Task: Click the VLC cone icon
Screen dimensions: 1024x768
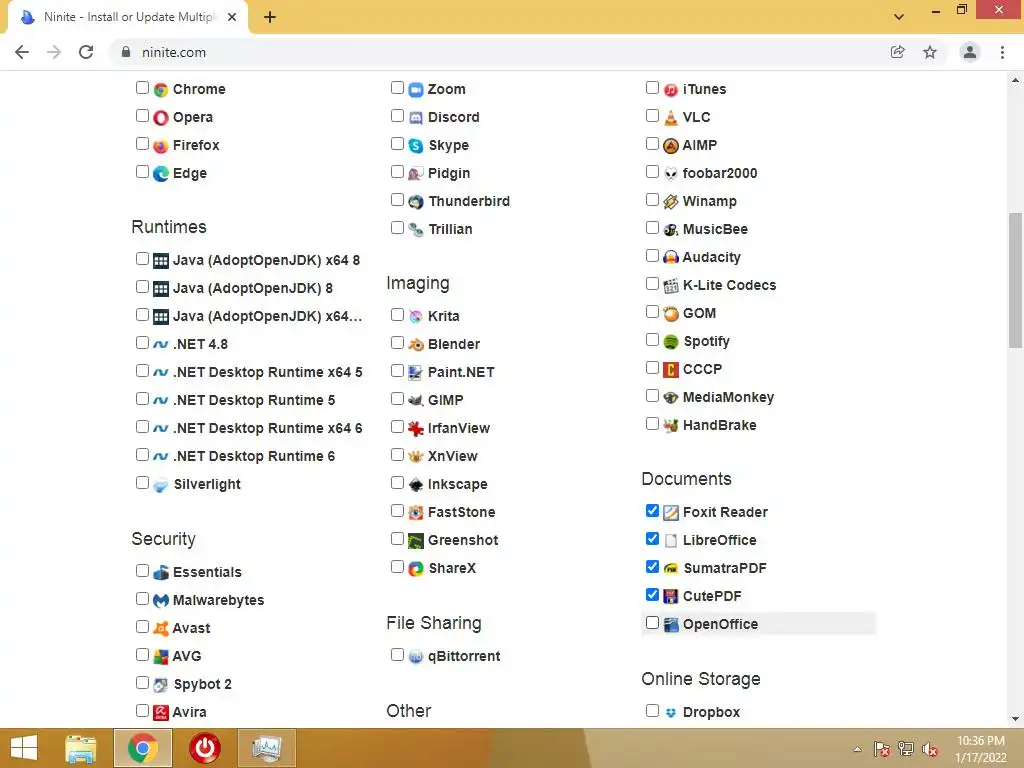Action: click(x=671, y=118)
